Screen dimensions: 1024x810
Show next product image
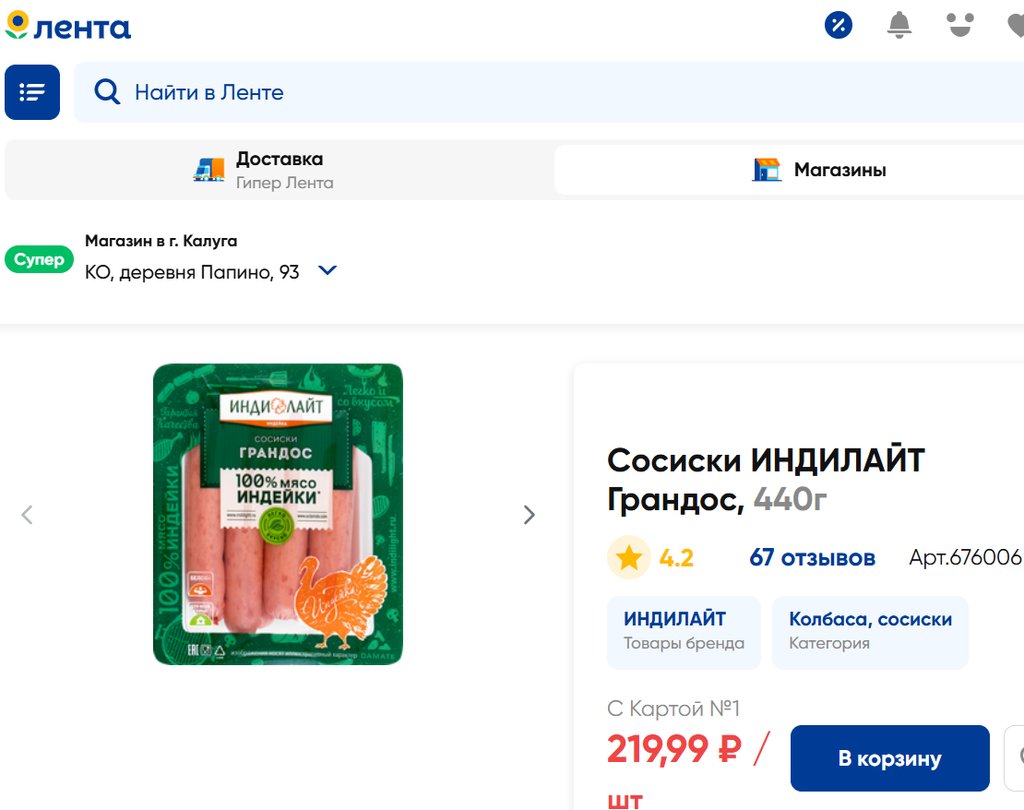click(x=529, y=515)
